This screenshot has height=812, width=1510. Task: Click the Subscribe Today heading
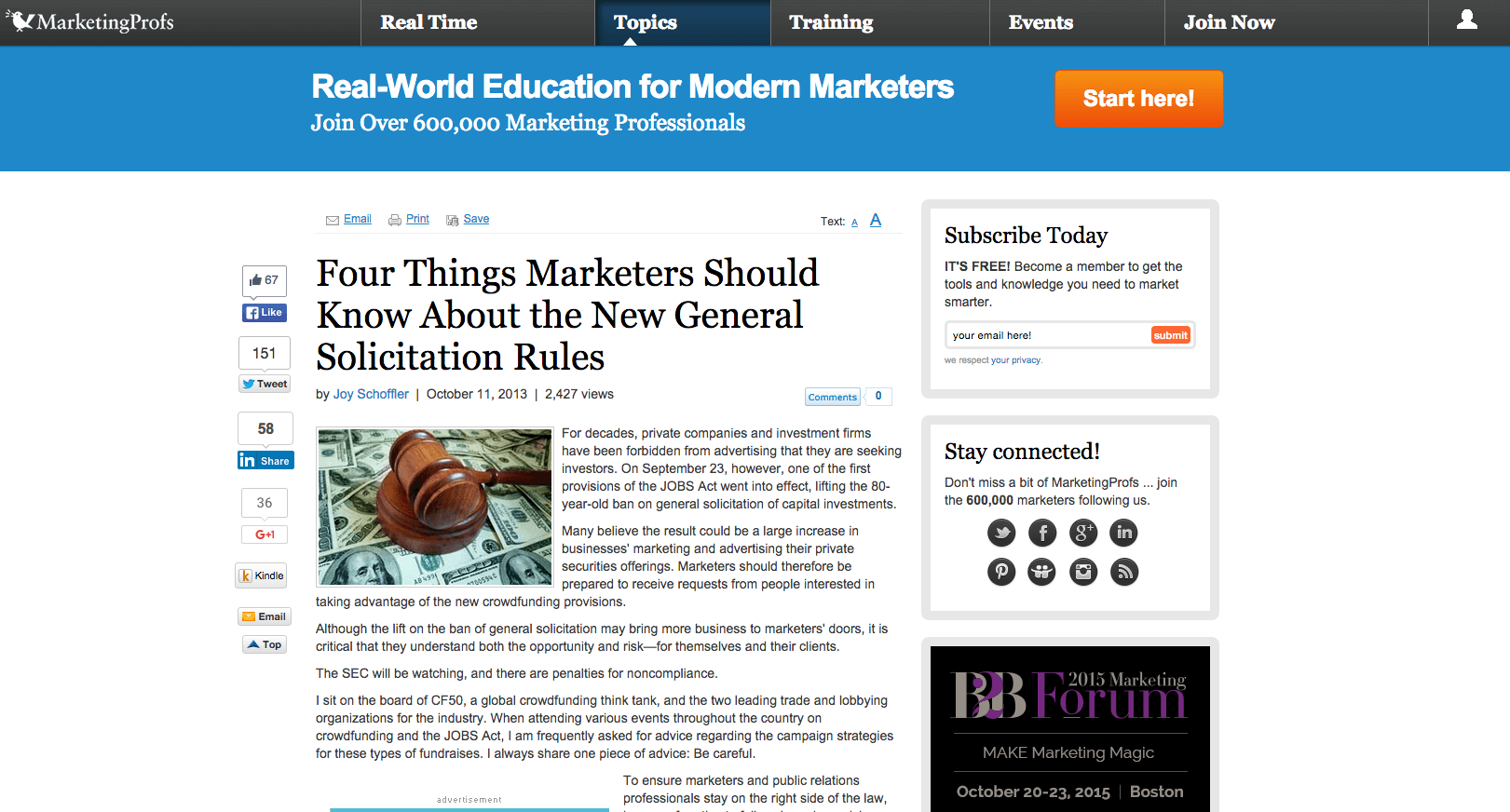tap(1026, 236)
